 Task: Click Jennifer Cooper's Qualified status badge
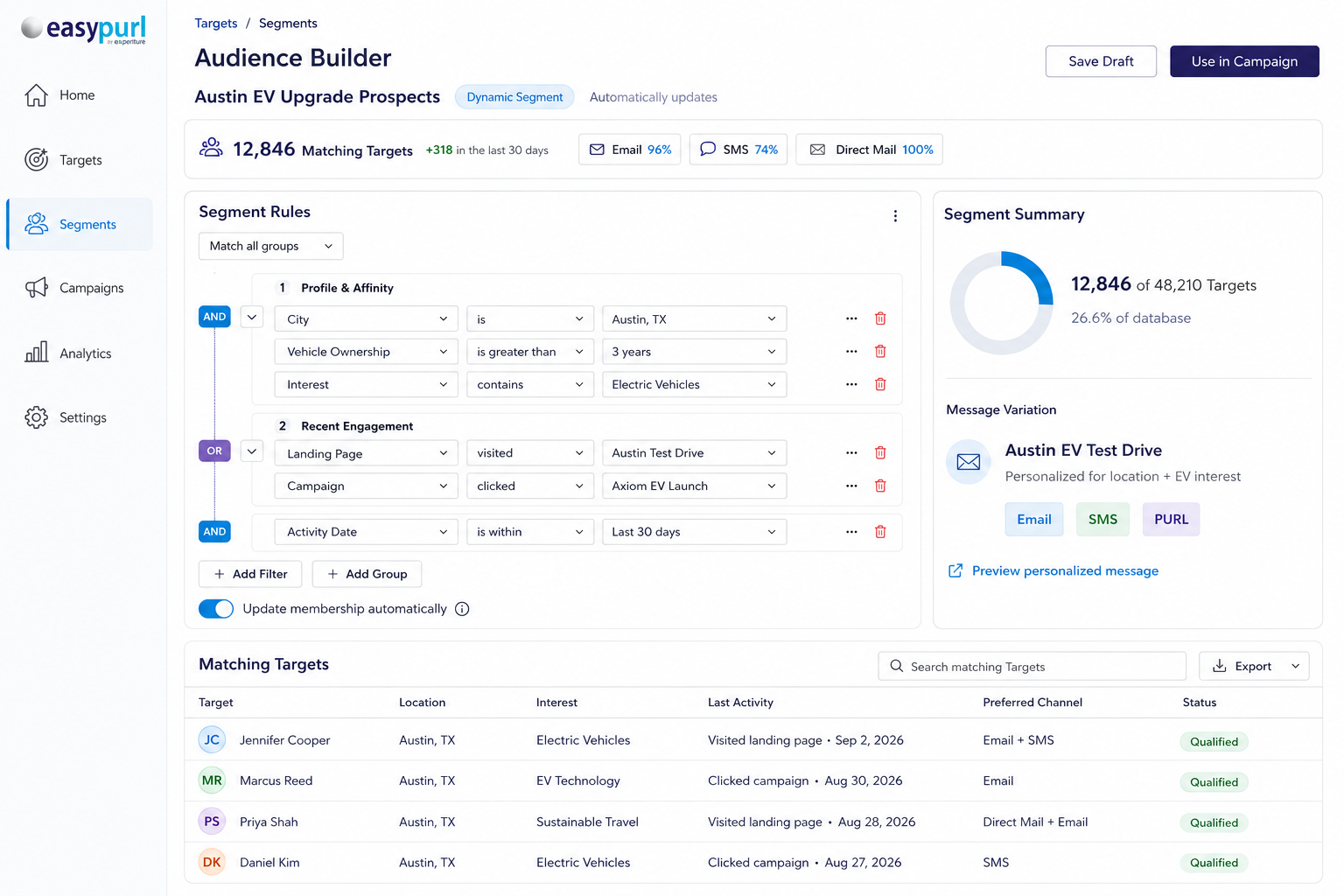click(x=1214, y=741)
